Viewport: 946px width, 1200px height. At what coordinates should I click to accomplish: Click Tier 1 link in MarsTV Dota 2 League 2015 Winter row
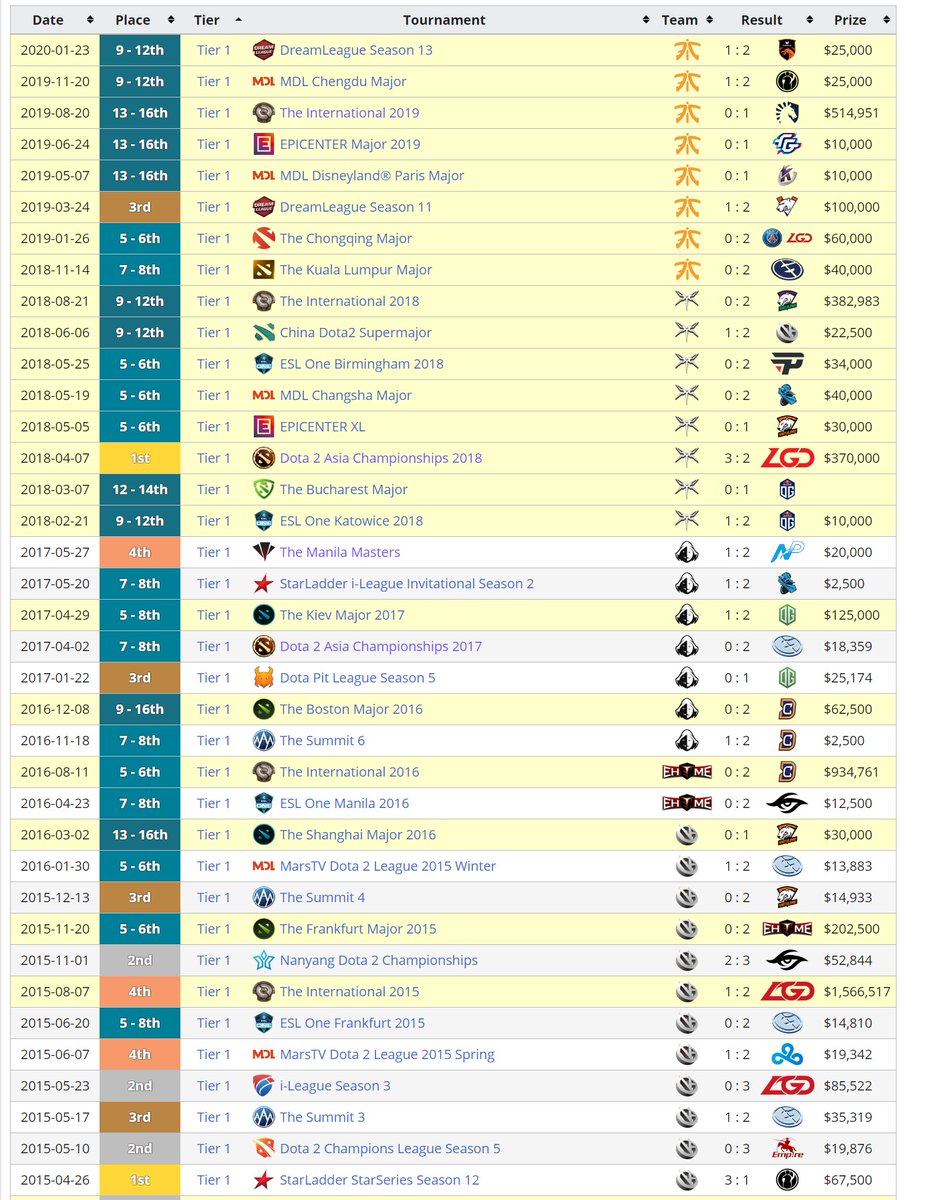point(213,866)
